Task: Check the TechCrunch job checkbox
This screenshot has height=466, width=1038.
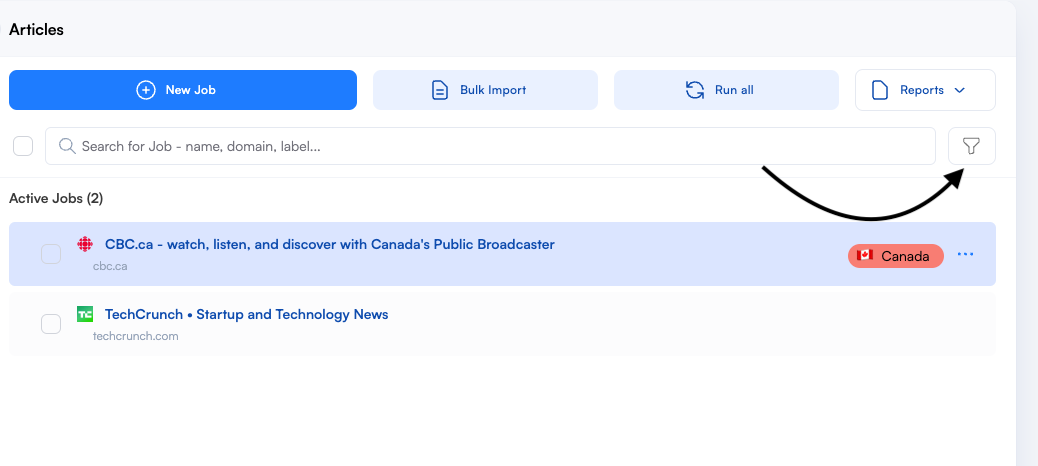Action: (x=51, y=324)
